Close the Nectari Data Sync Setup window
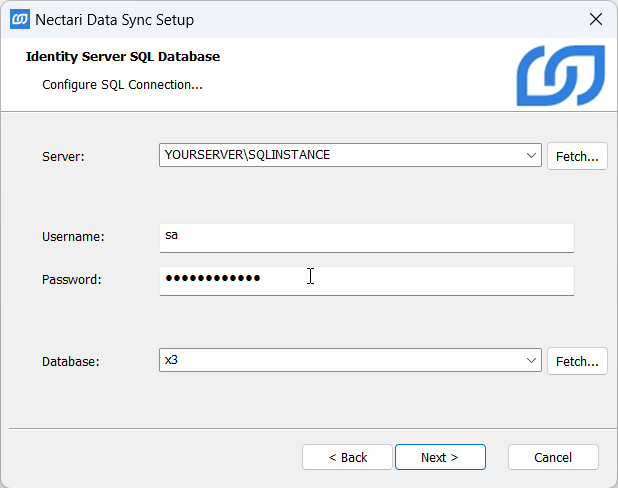 pyautogui.click(x=595, y=19)
